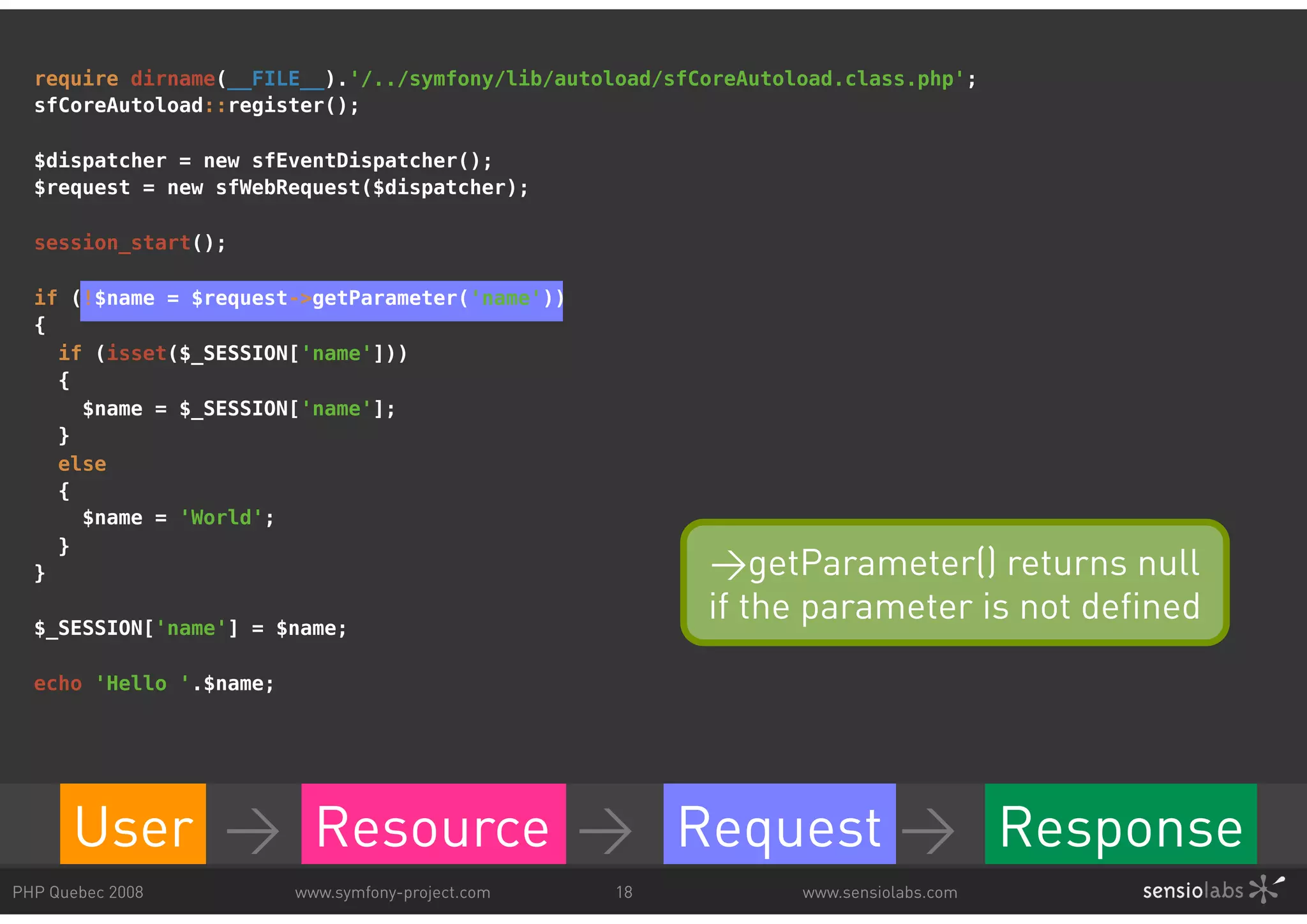
Task: Click the arrow between Request and Response
Action: [x=929, y=830]
